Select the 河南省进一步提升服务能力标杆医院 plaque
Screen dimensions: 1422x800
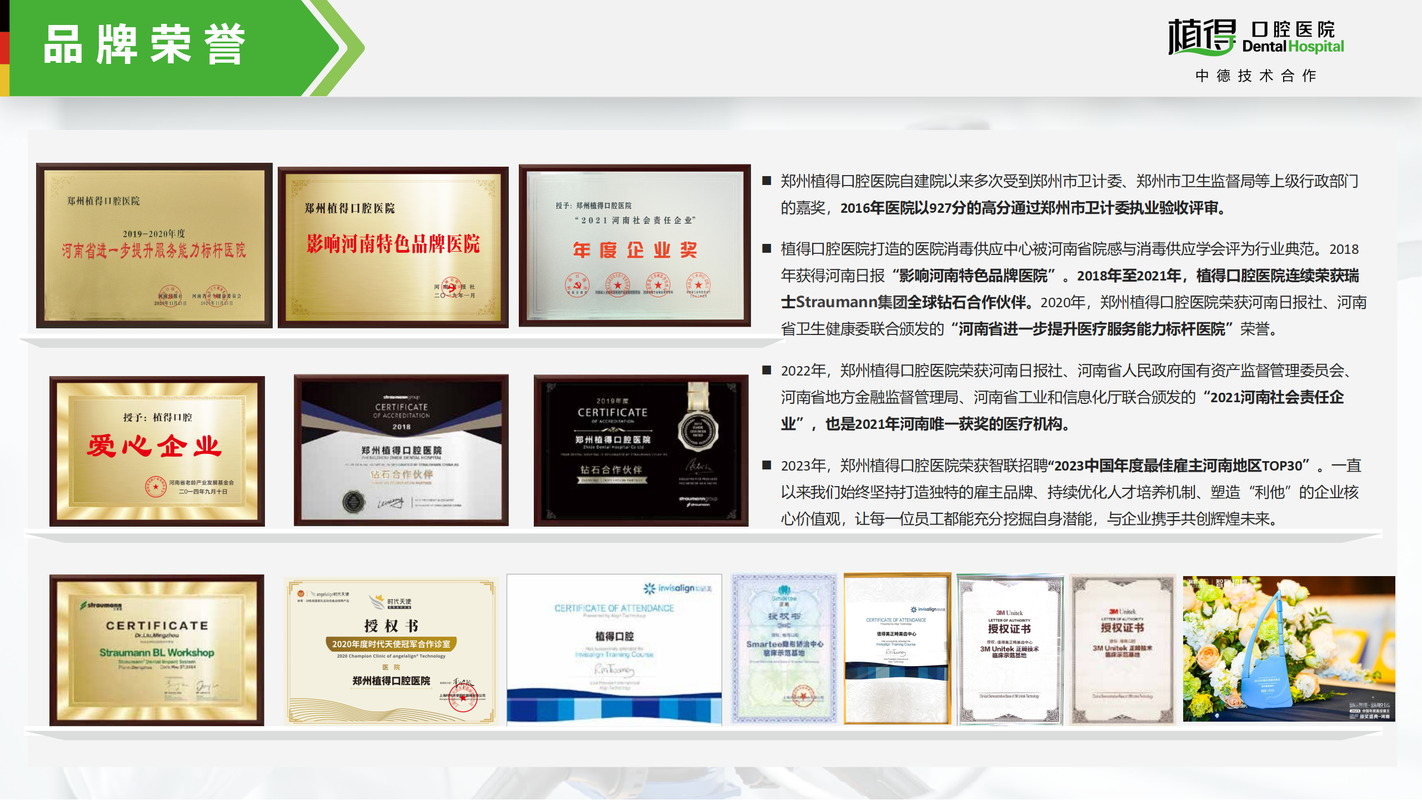click(154, 245)
